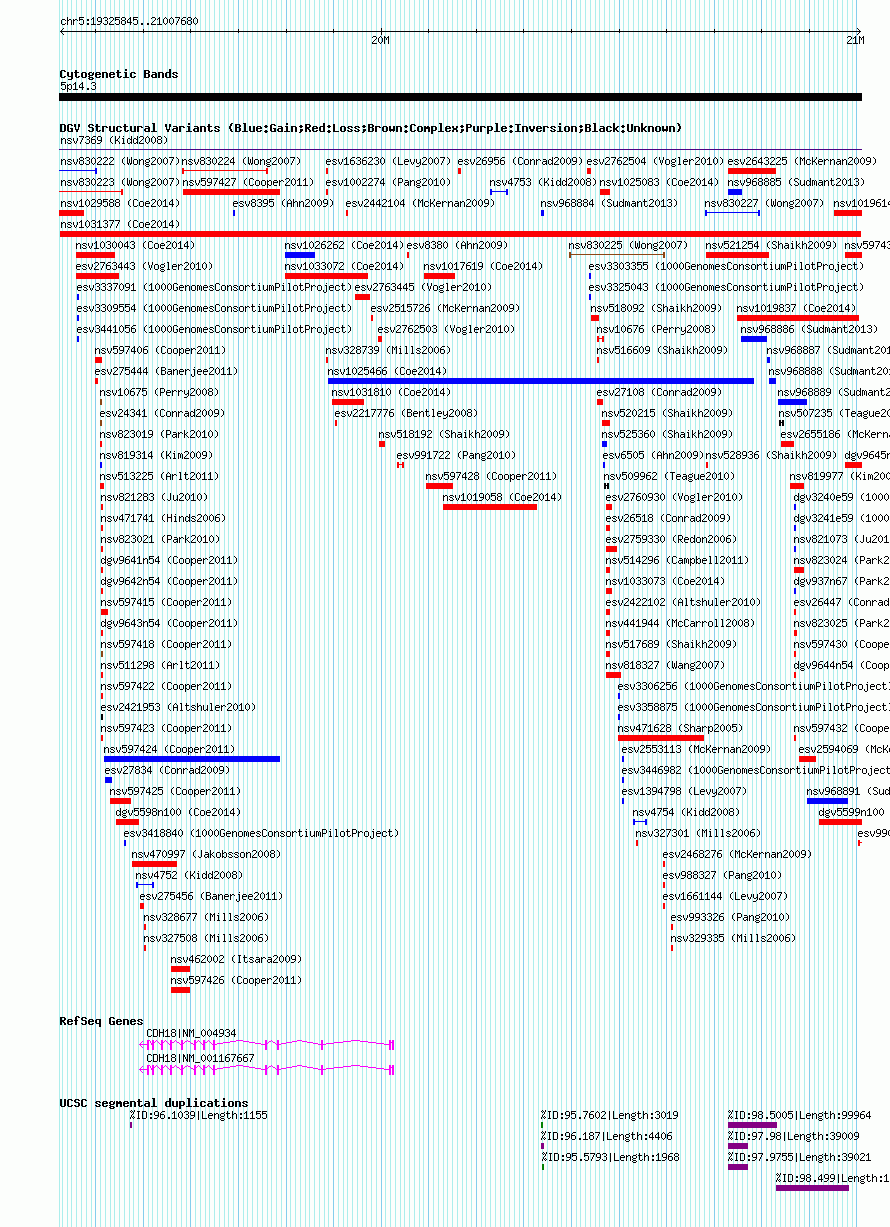The image size is (890, 1227).
Task: Select nsv1029588 (Coe2014) variant label
Action: pyautogui.click(x=120, y=203)
